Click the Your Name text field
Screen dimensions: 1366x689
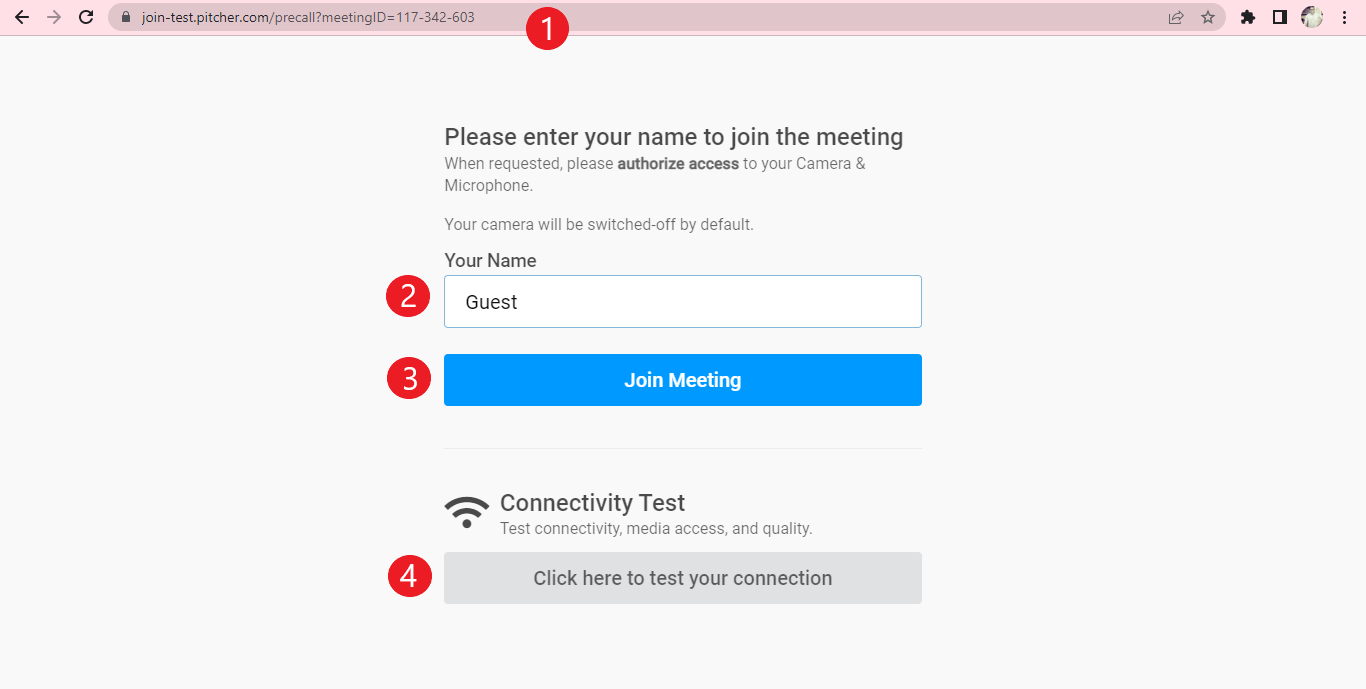[x=683, y=302]
